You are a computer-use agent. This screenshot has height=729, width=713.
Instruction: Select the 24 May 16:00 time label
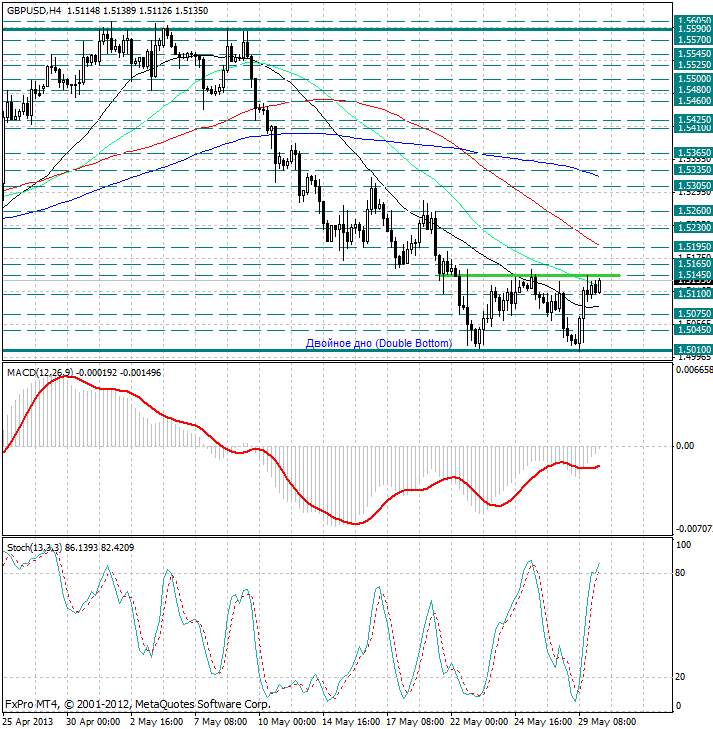(543, 722)
